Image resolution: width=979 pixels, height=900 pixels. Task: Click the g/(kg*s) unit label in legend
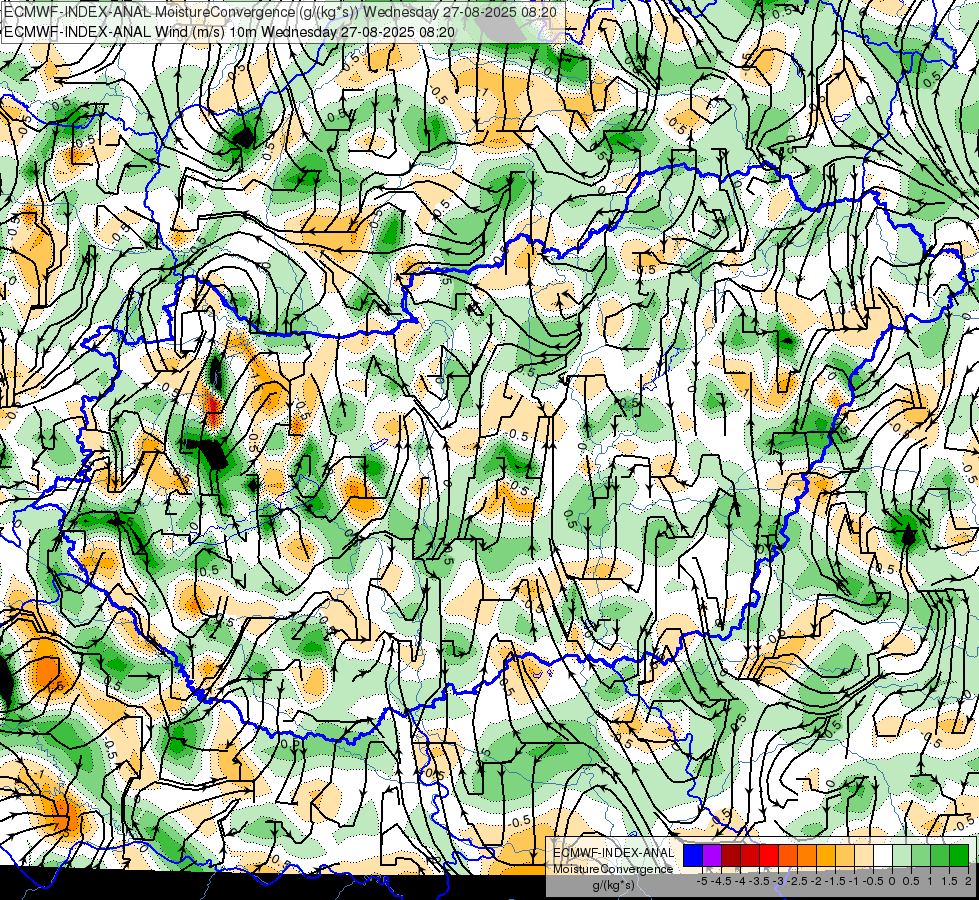pos(613,886)
